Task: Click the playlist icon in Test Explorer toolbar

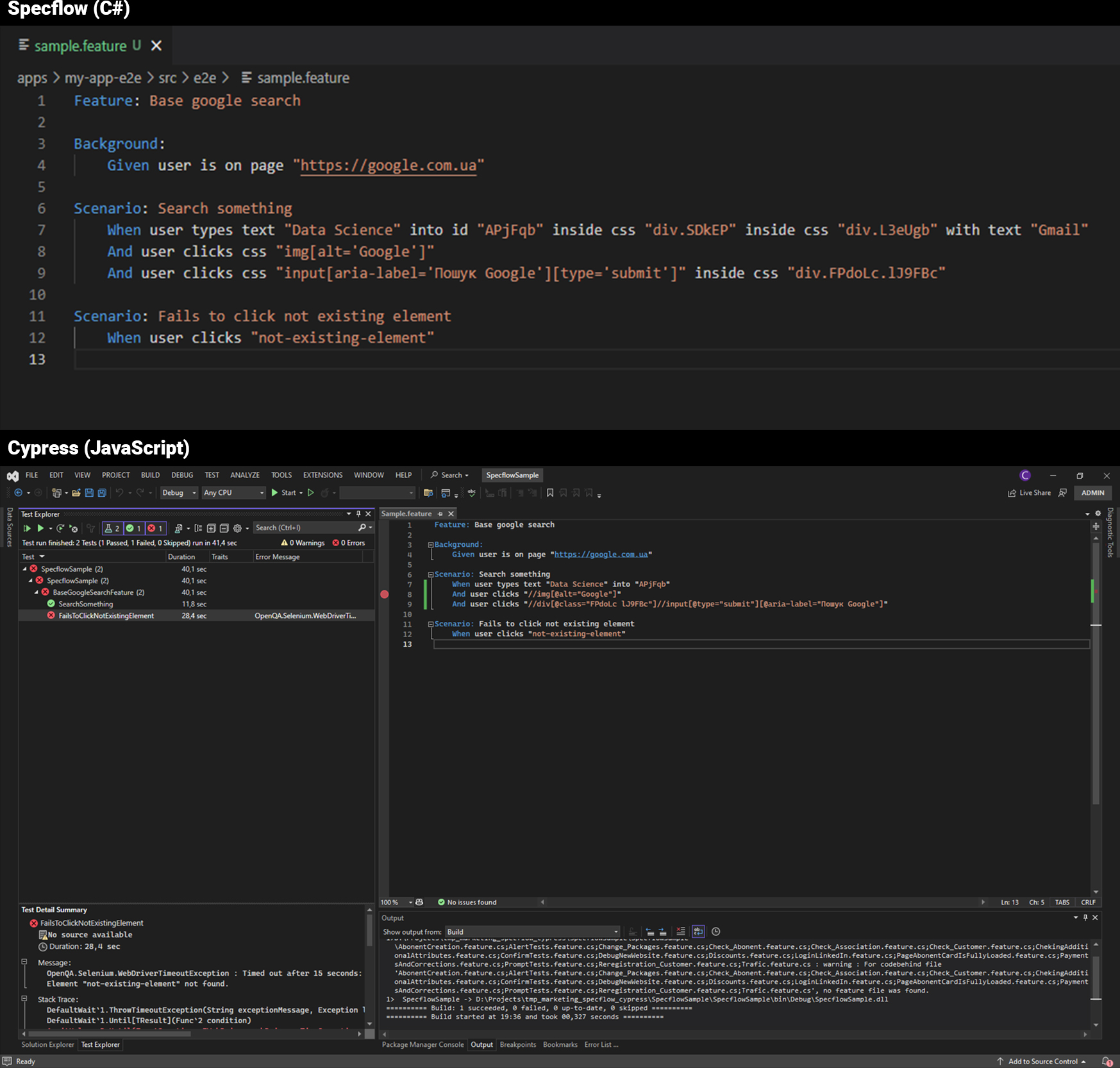Action: click(x=179, y=528)
